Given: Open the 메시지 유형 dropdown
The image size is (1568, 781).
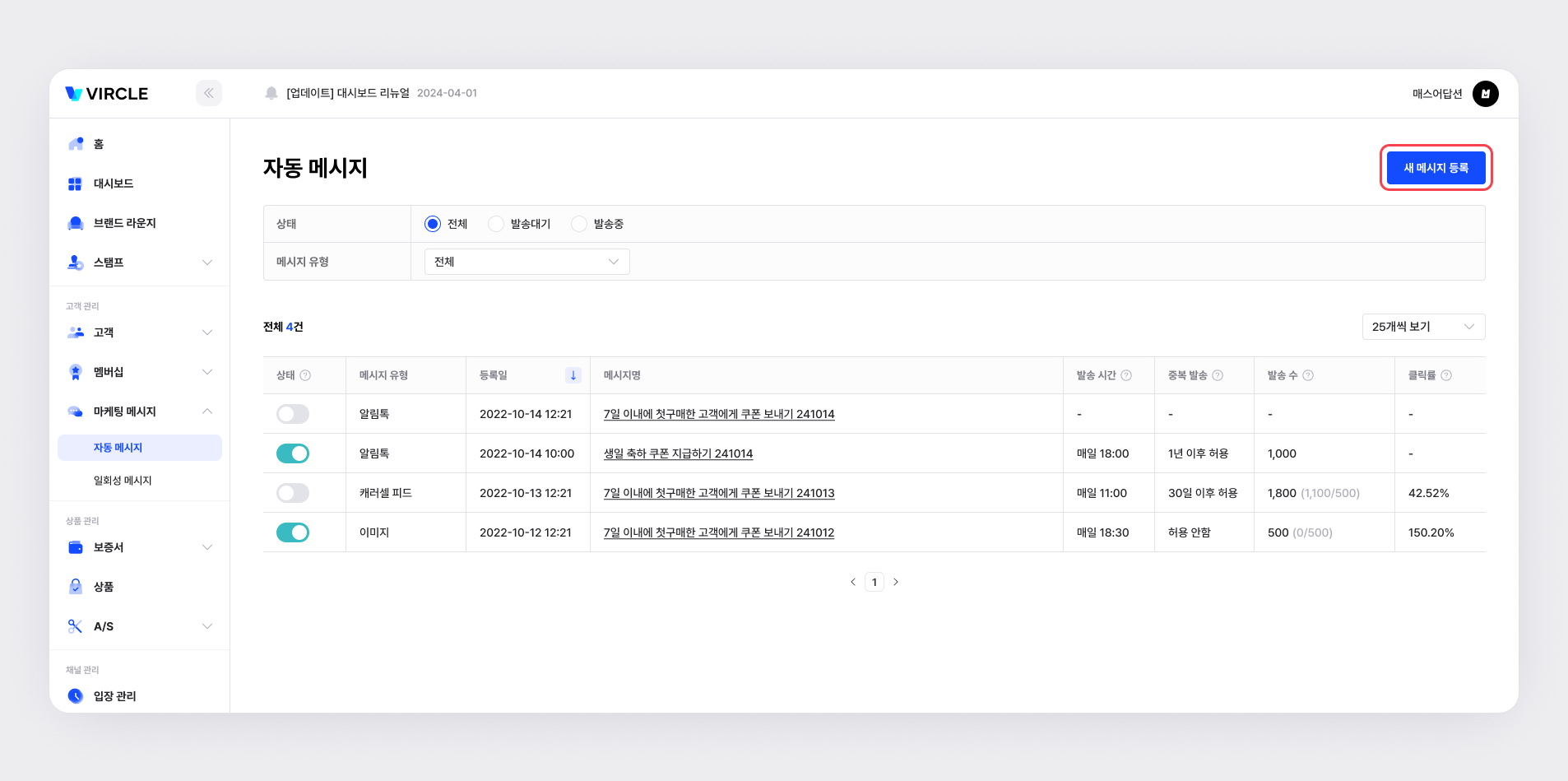Looking at the screenshot, I should (527, 262).
